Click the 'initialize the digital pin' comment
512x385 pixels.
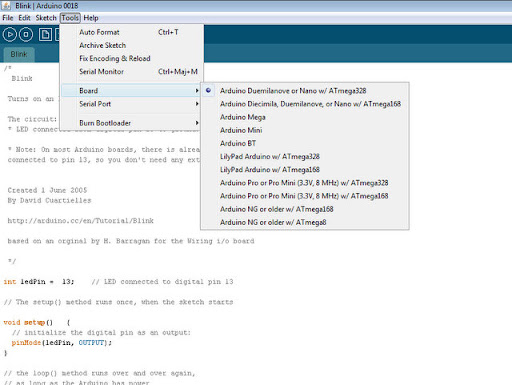click(101, 332)
